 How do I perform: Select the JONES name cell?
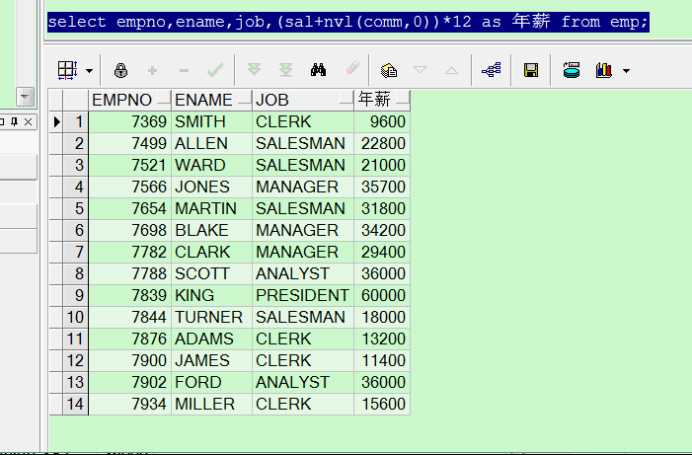click(x=211, y=187)
